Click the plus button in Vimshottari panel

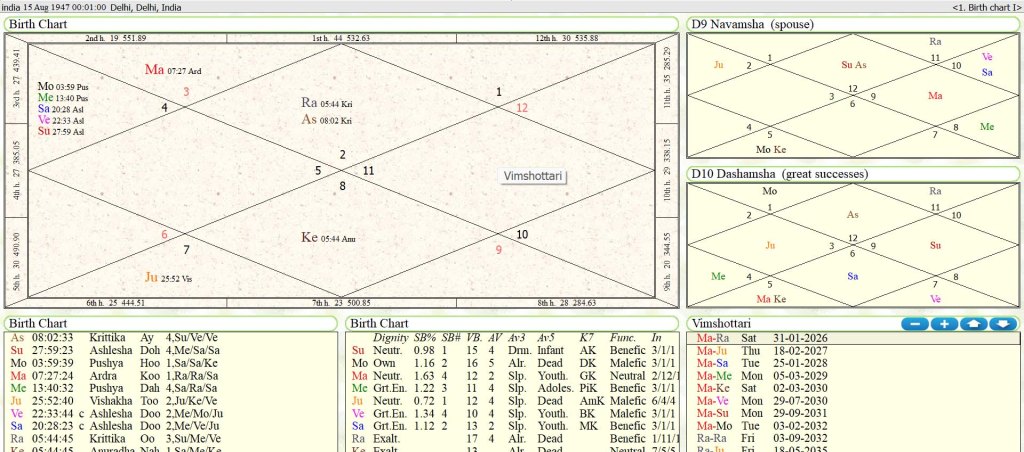(944, 324)
